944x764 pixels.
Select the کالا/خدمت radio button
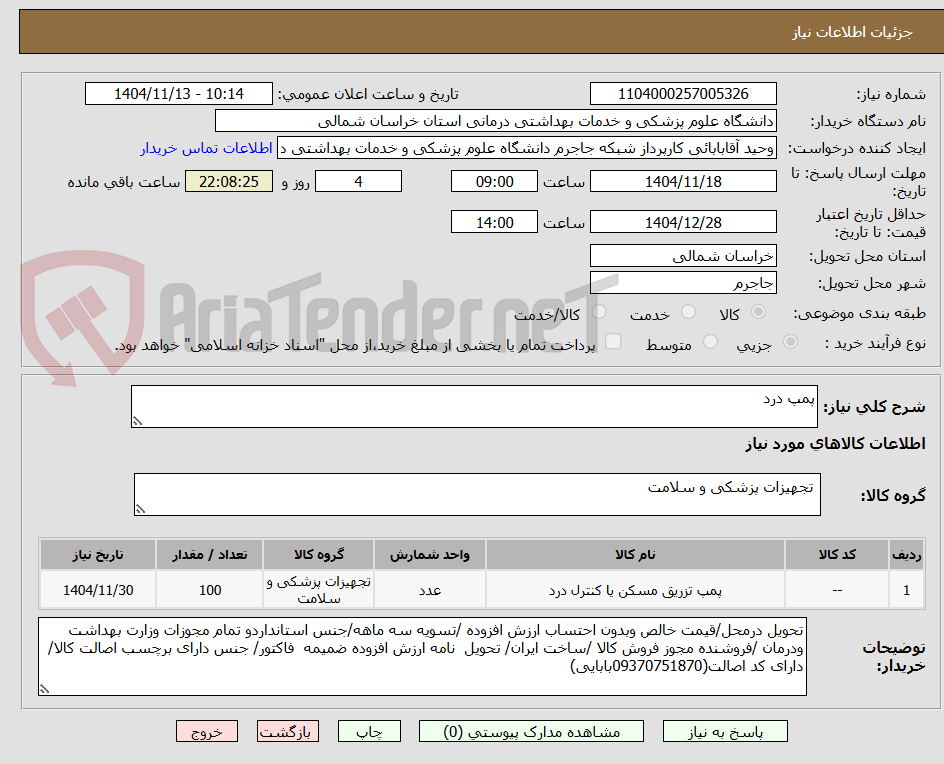(x=599, y=312)
